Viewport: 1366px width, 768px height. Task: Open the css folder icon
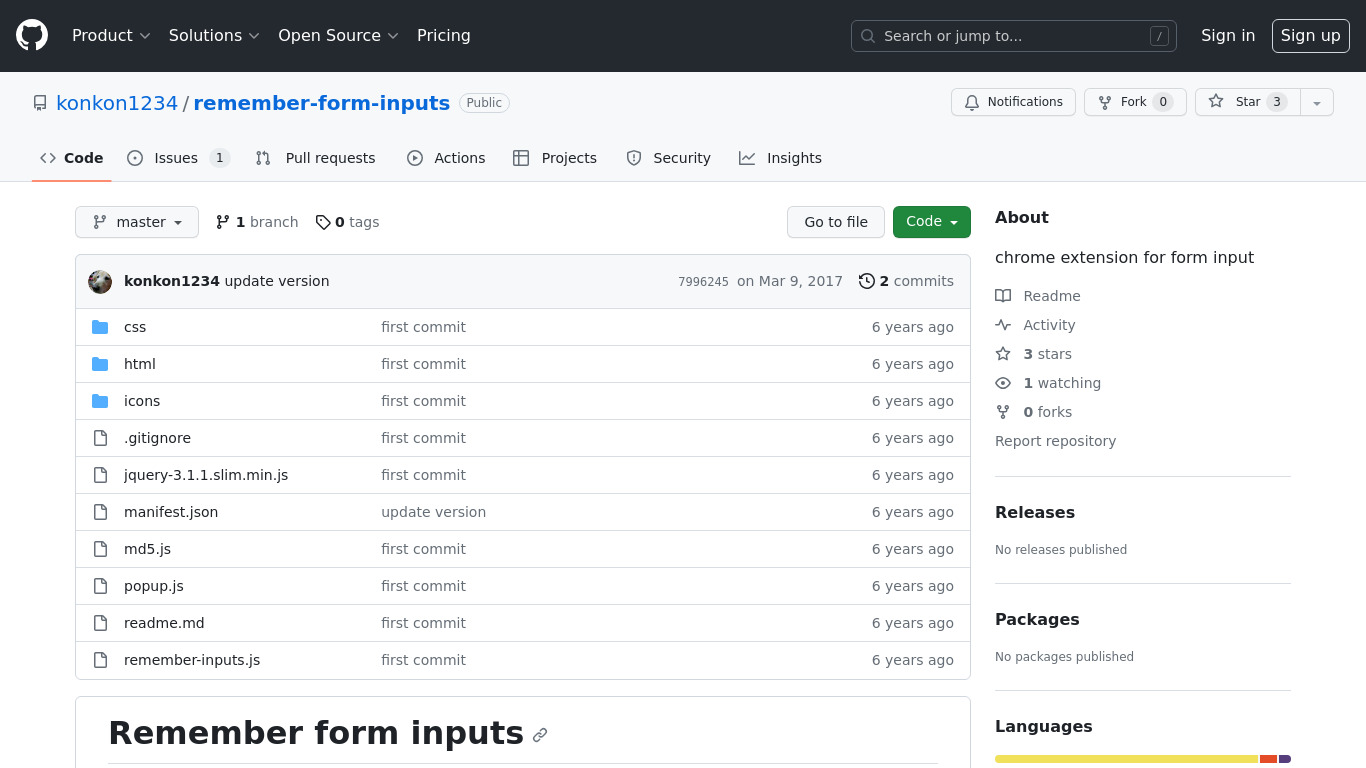(100, 327)
